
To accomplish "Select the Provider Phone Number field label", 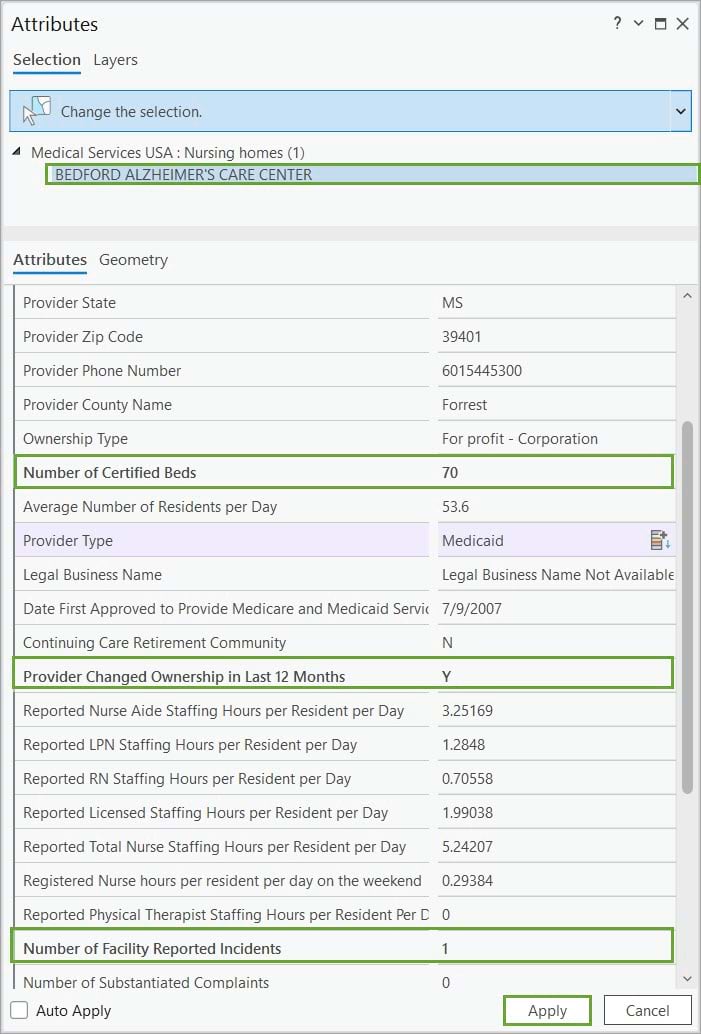I will [102, 371].
